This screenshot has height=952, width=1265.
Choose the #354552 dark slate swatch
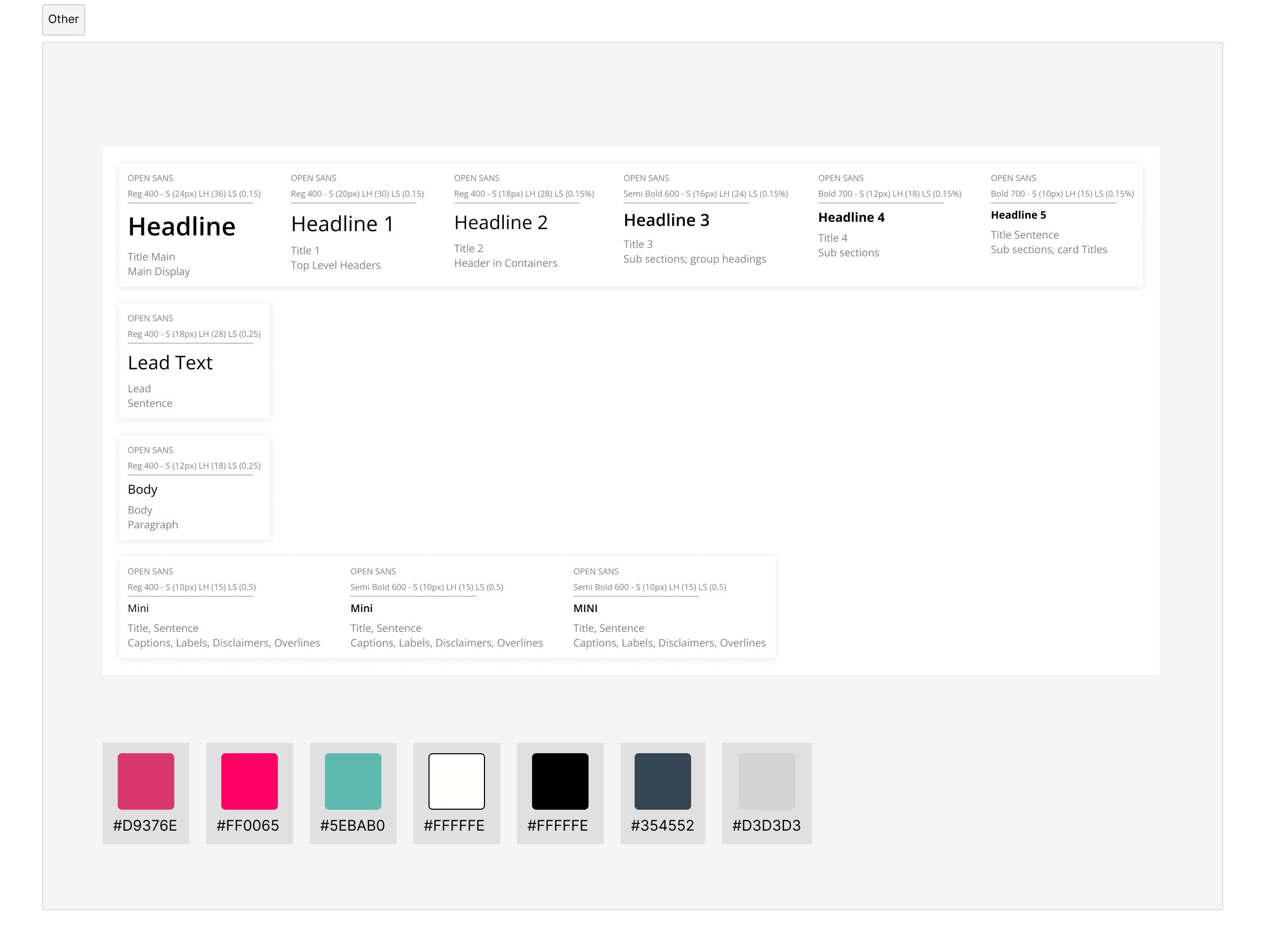click(662, 781)
